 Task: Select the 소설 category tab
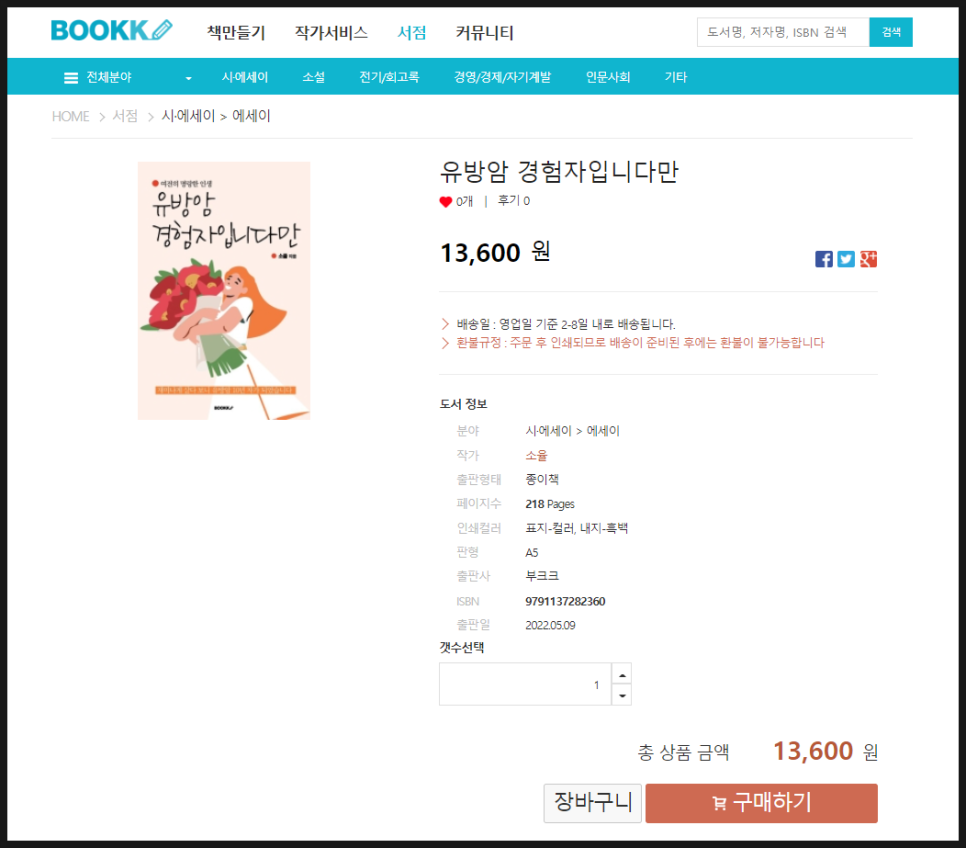pos(314,77)
